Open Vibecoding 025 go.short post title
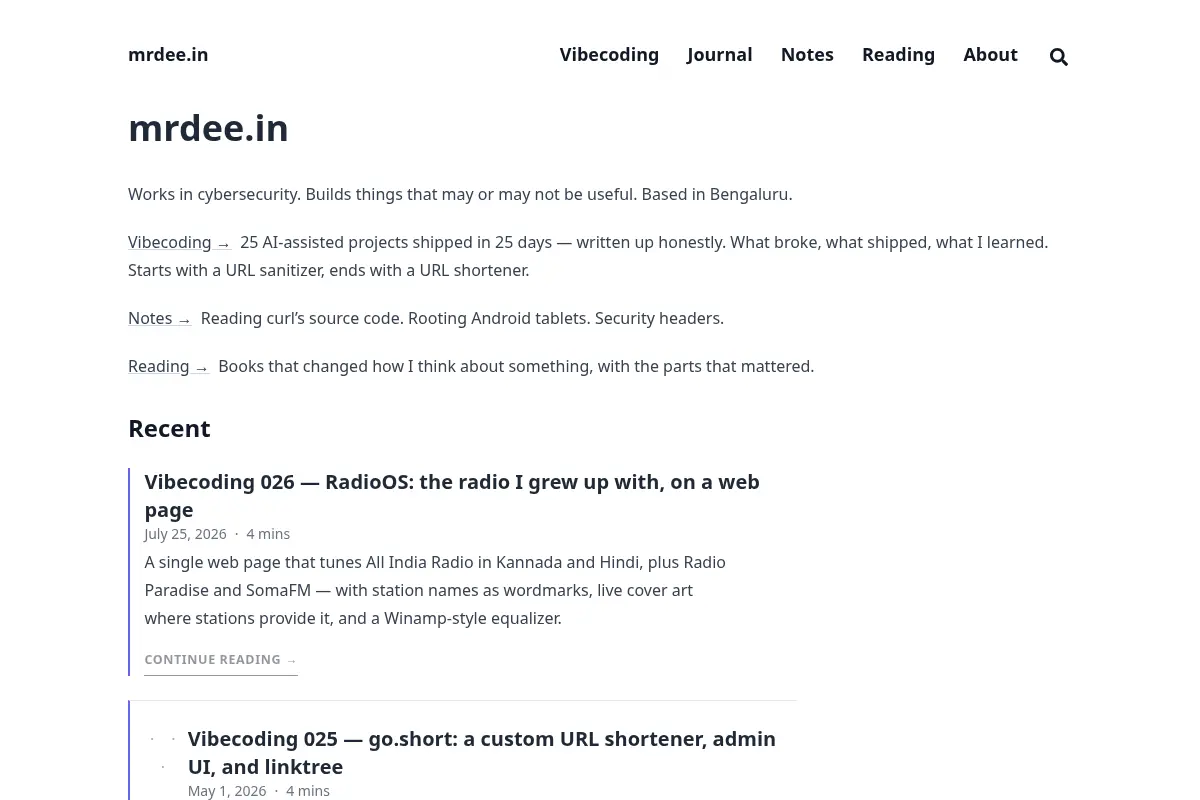Viewport: 1200px width, 800px height. pos(482,752)
